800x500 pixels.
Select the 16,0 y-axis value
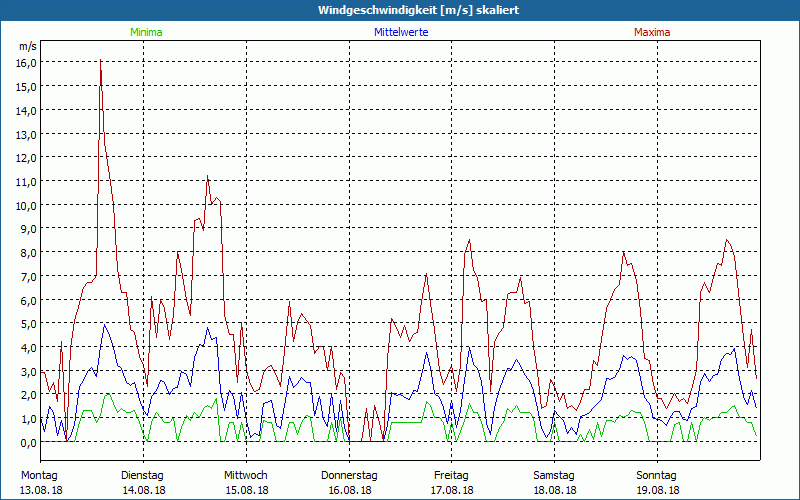(27, 62)
